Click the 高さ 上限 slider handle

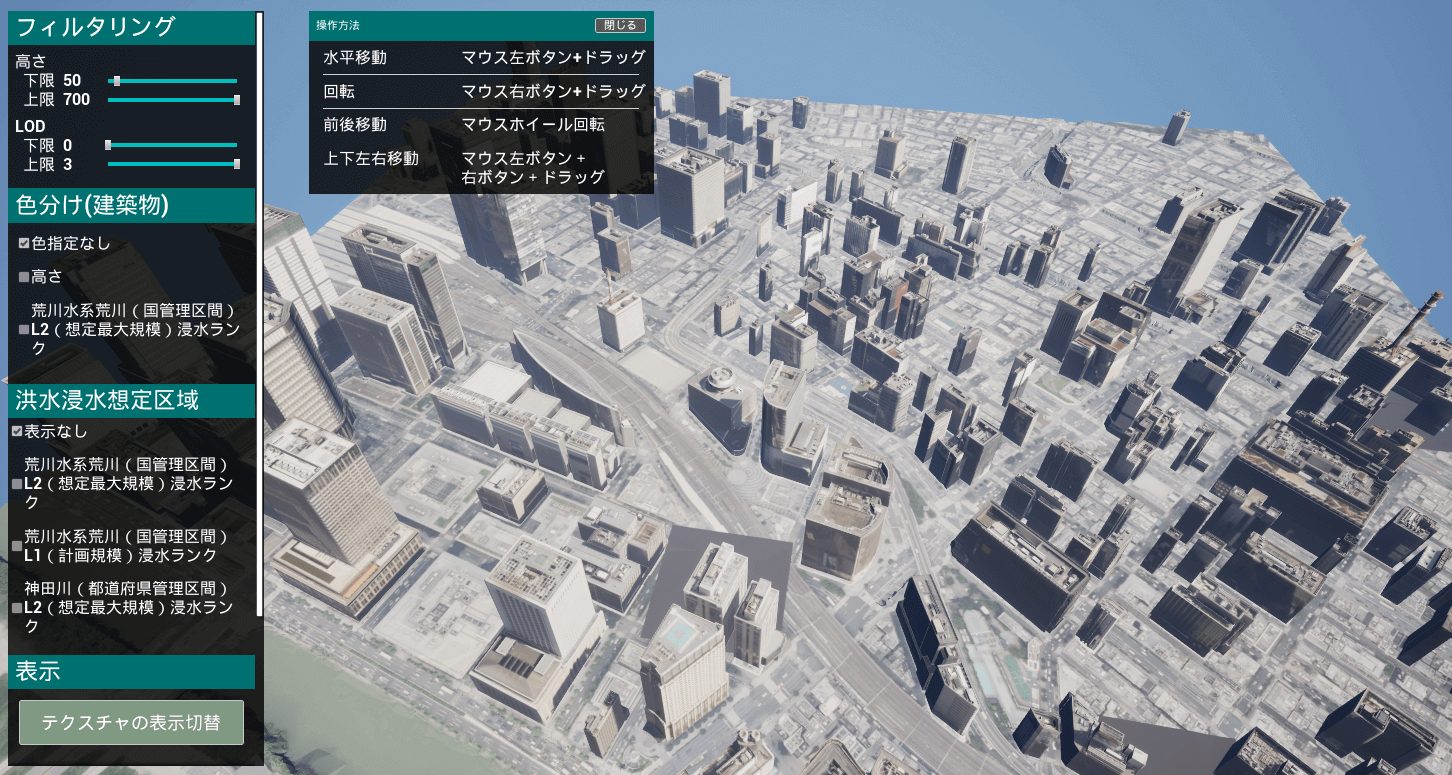point(237,100)
